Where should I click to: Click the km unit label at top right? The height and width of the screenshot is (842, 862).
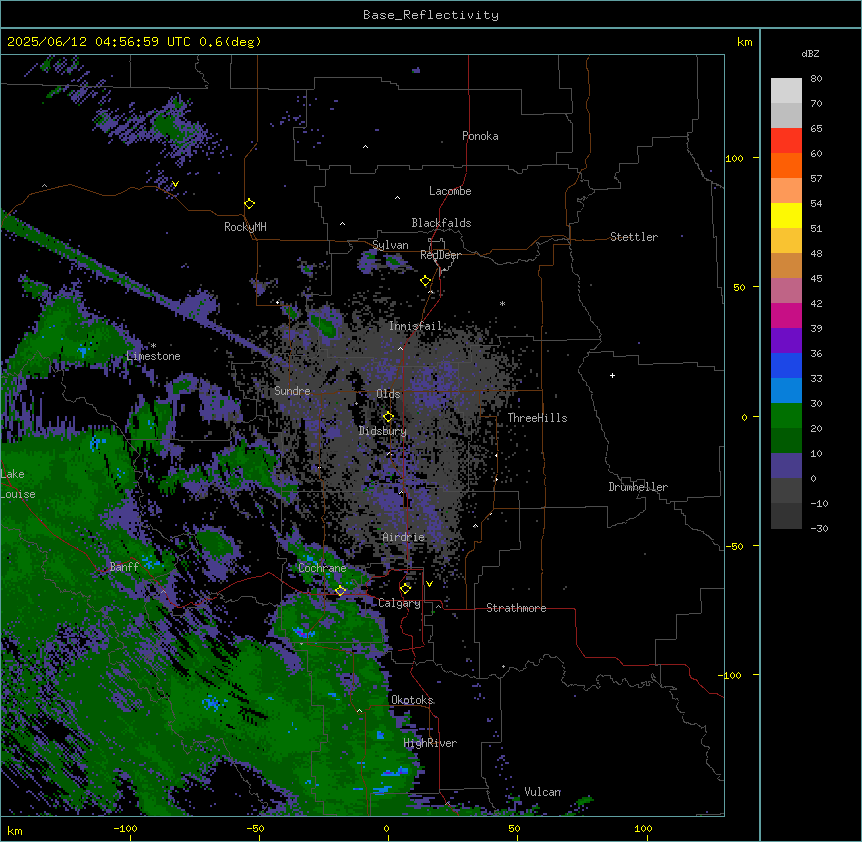point(744,42)
